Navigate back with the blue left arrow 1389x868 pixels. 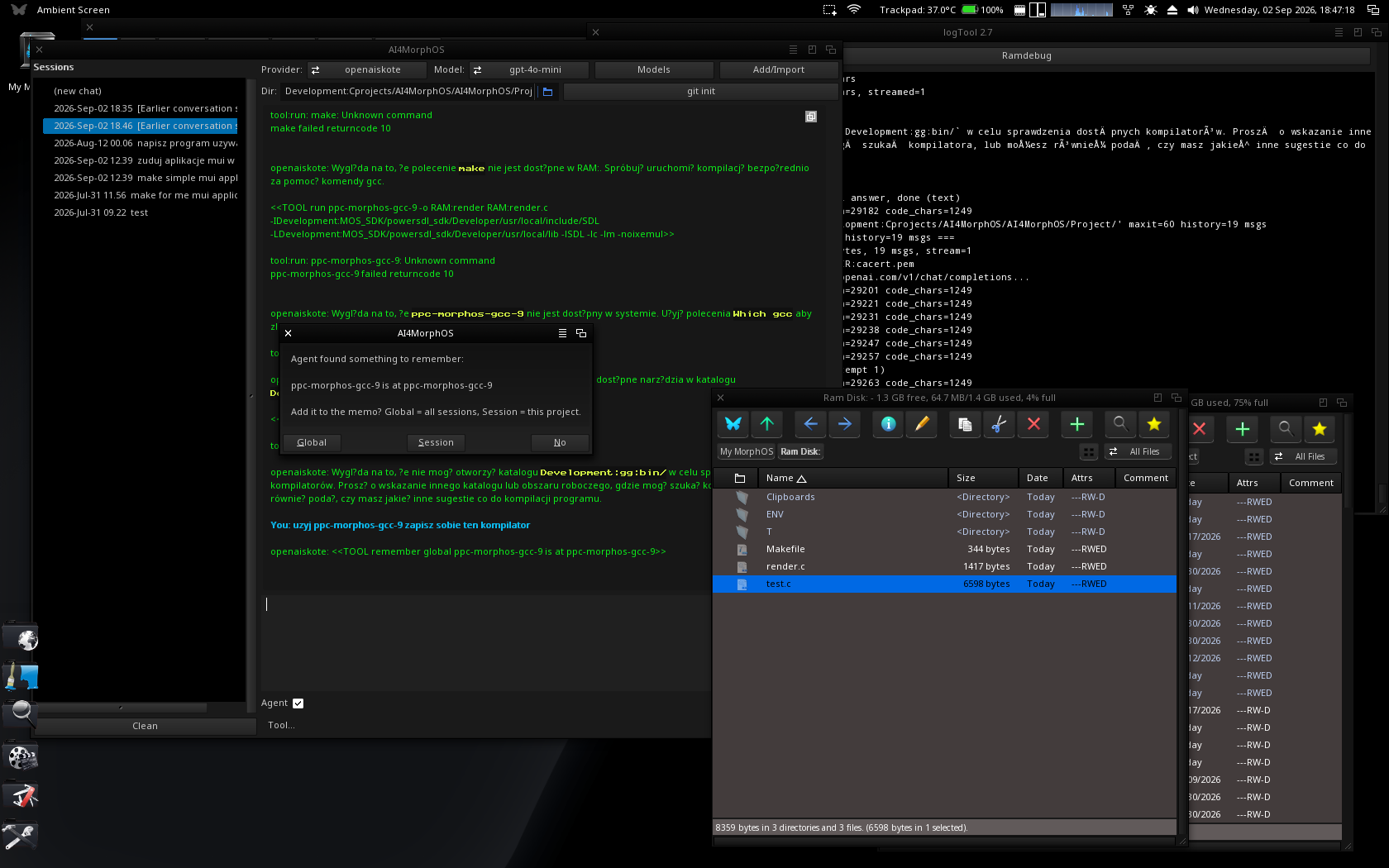tap(810, 424)
